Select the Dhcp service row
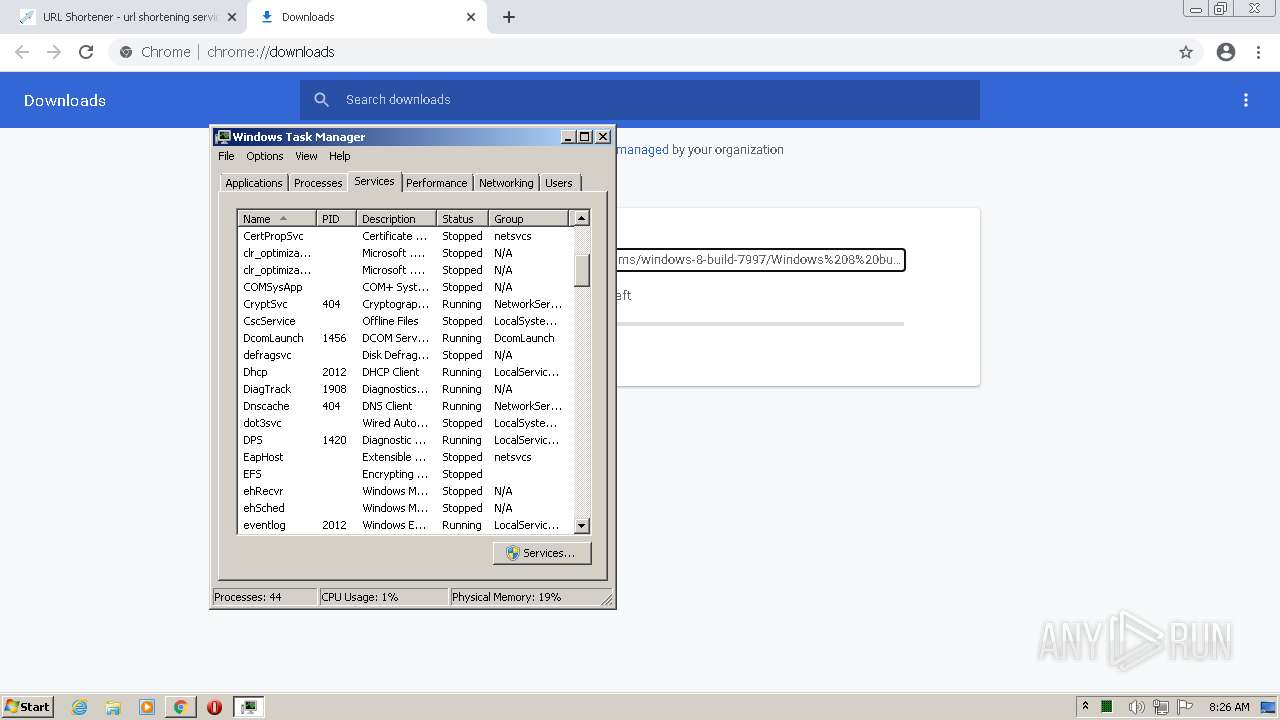 click(405, 372)
